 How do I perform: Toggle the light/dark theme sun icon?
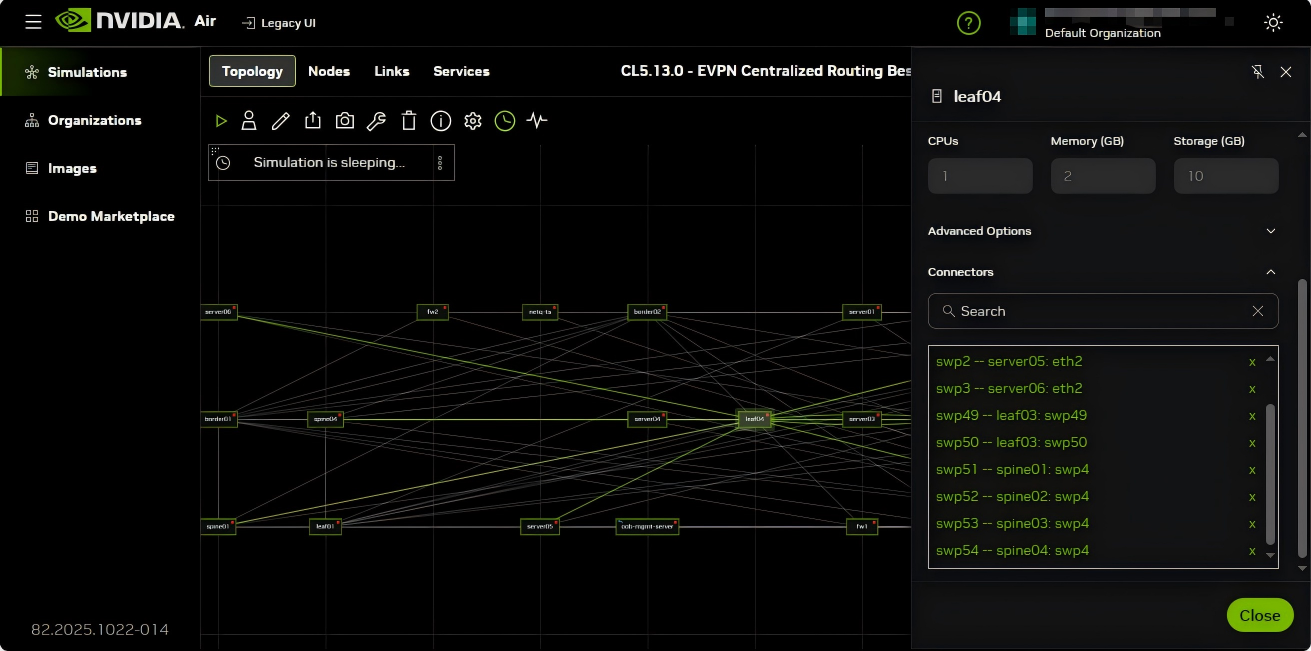(x=1273, y=22)
